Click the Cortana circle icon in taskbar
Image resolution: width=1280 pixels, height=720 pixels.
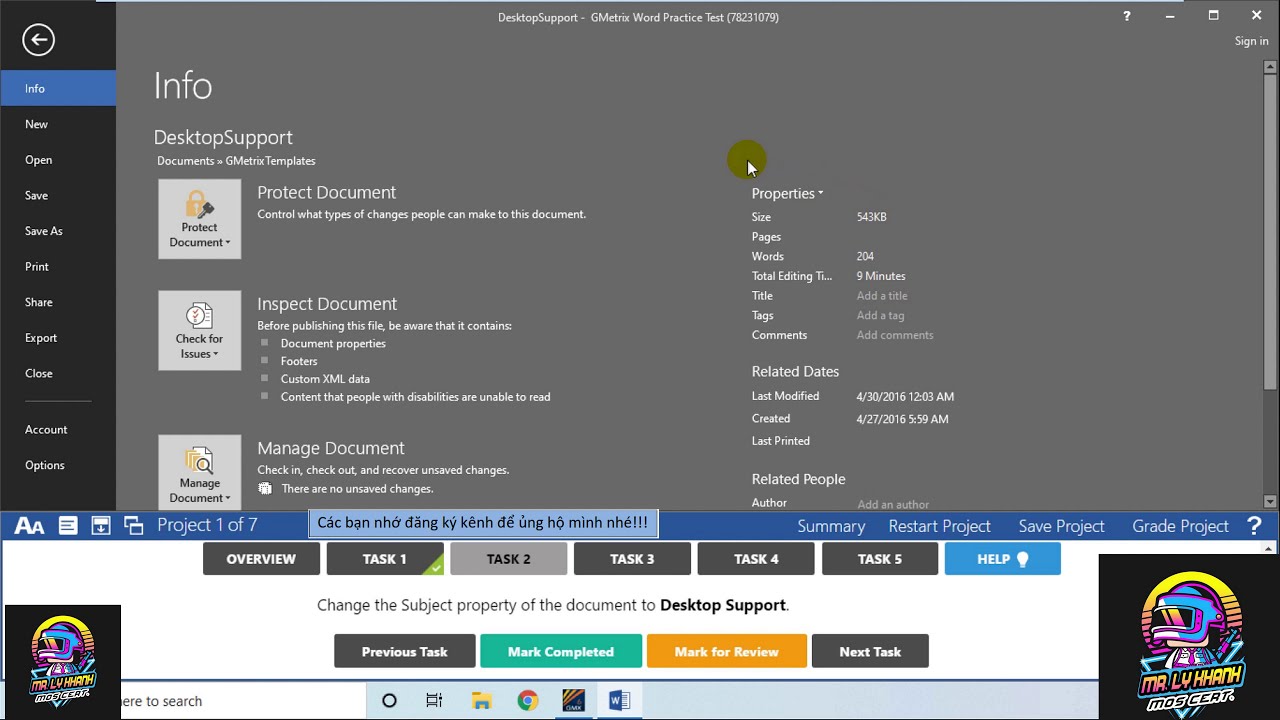pos(389,701)
